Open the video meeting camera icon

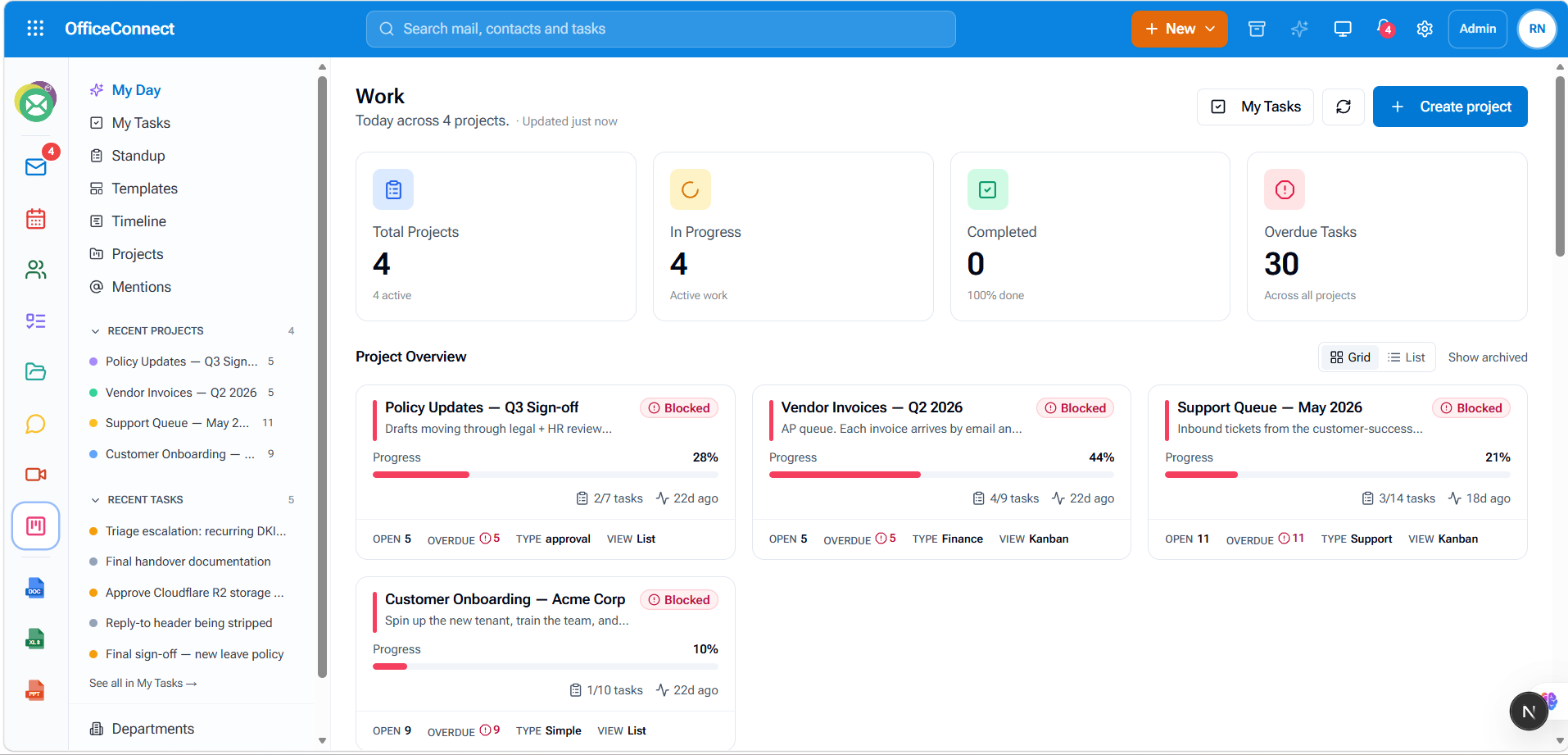[36, 475]
